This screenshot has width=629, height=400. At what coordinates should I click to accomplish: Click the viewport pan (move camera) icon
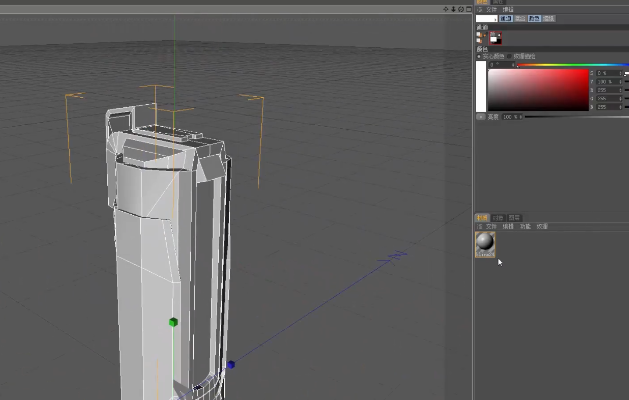pos(446,8)
